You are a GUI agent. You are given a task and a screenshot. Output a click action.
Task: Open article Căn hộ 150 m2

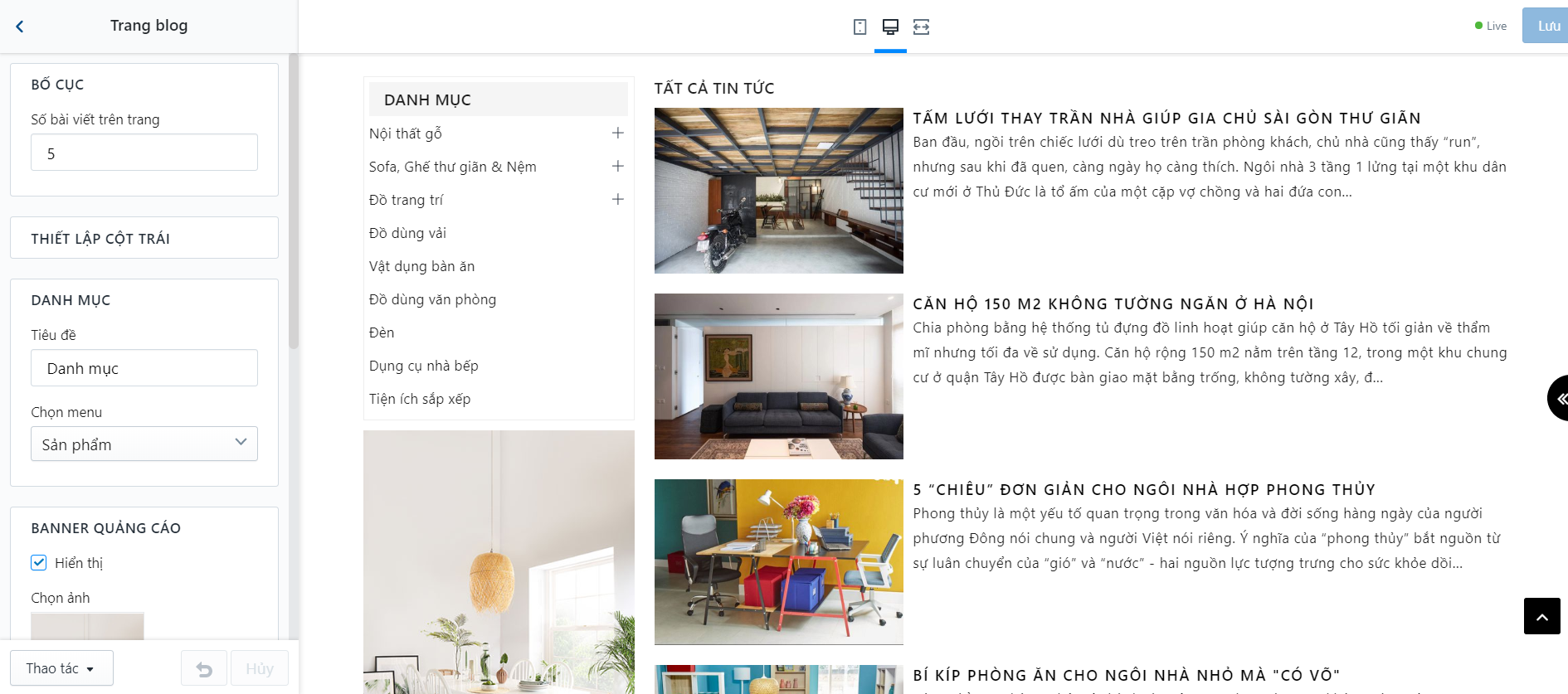[x=1113, y=303]
